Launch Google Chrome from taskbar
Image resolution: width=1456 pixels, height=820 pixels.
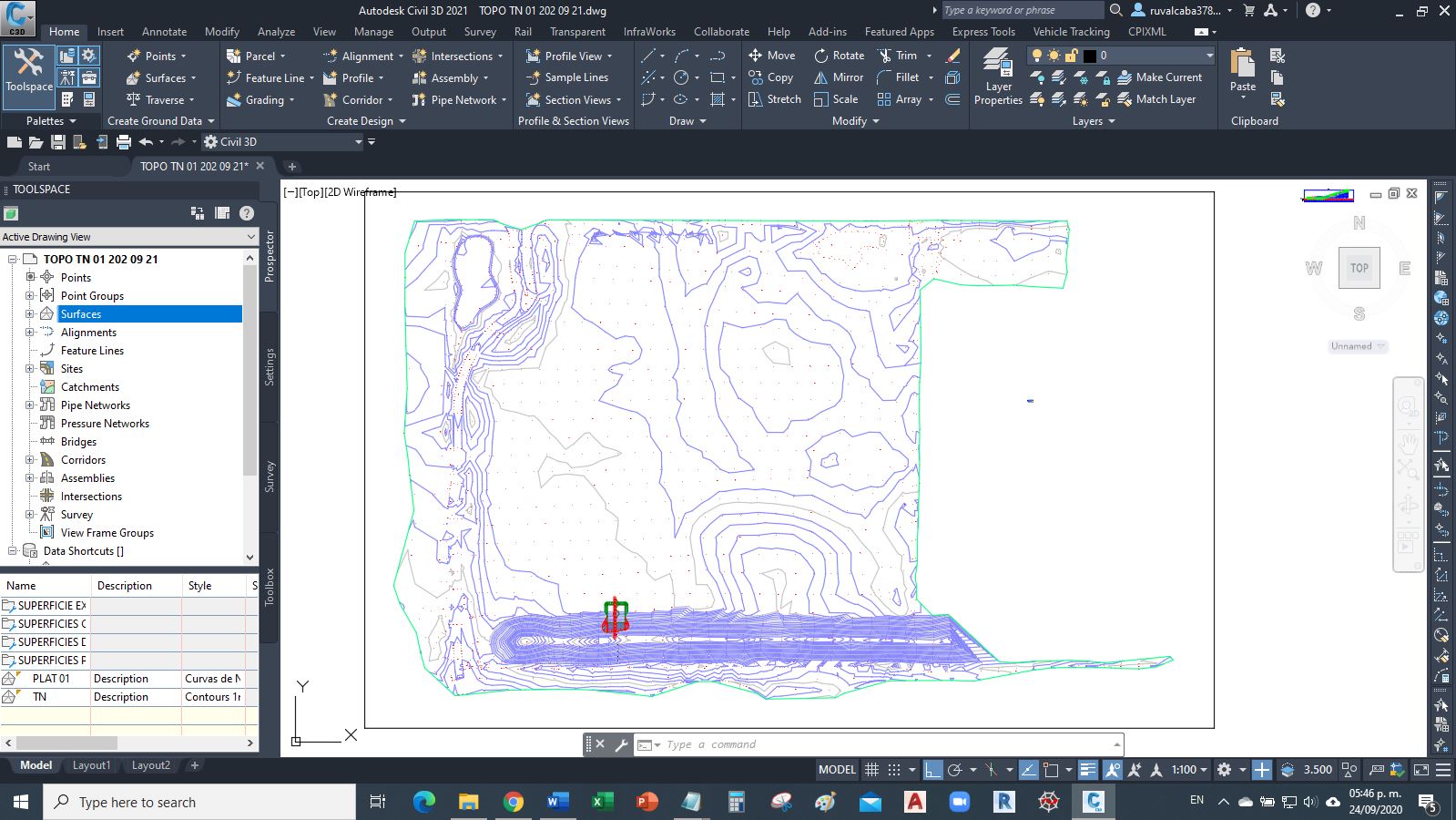pos(514,802)
